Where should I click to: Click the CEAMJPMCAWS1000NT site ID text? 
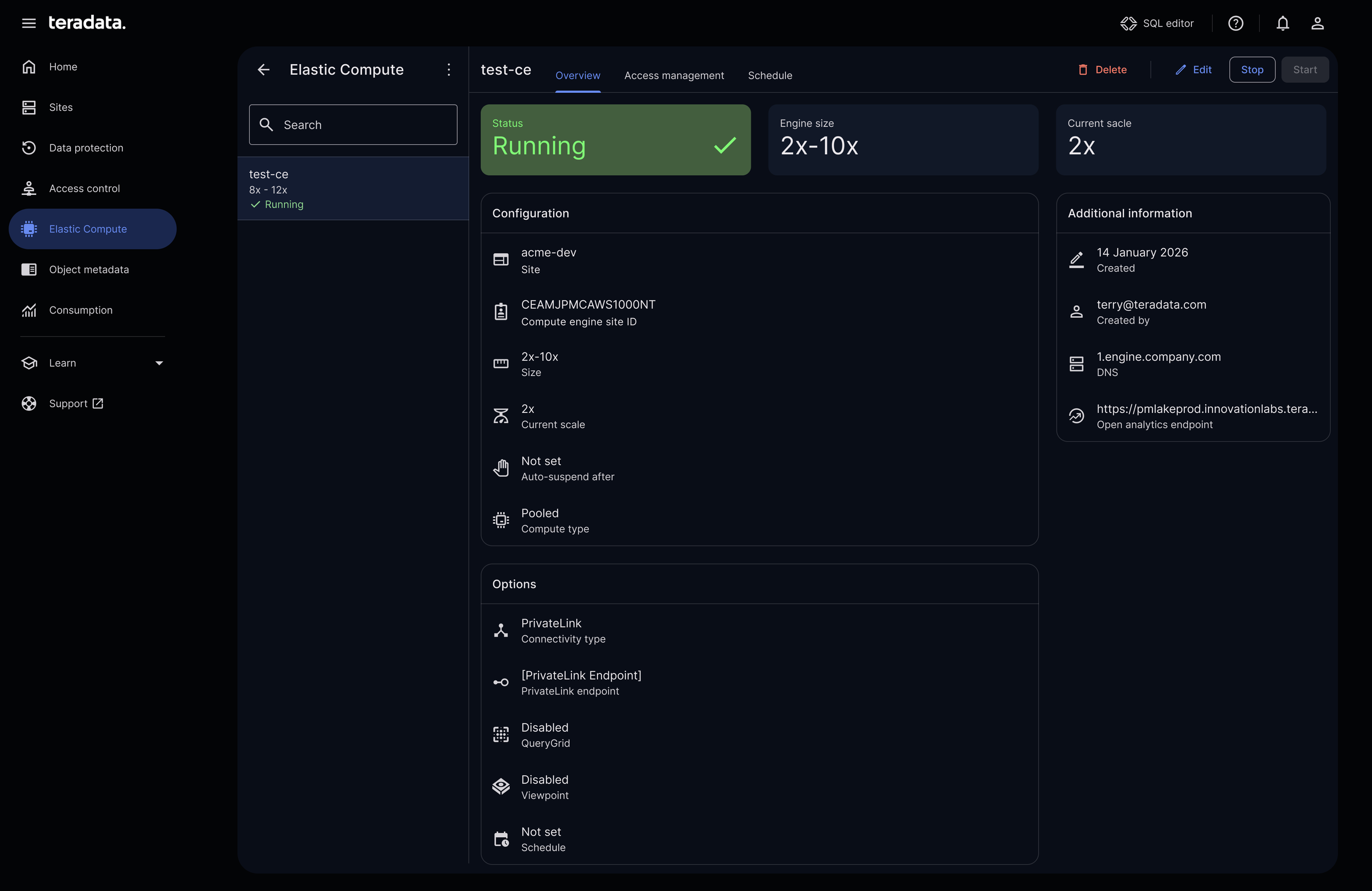(x=588, y=305)
